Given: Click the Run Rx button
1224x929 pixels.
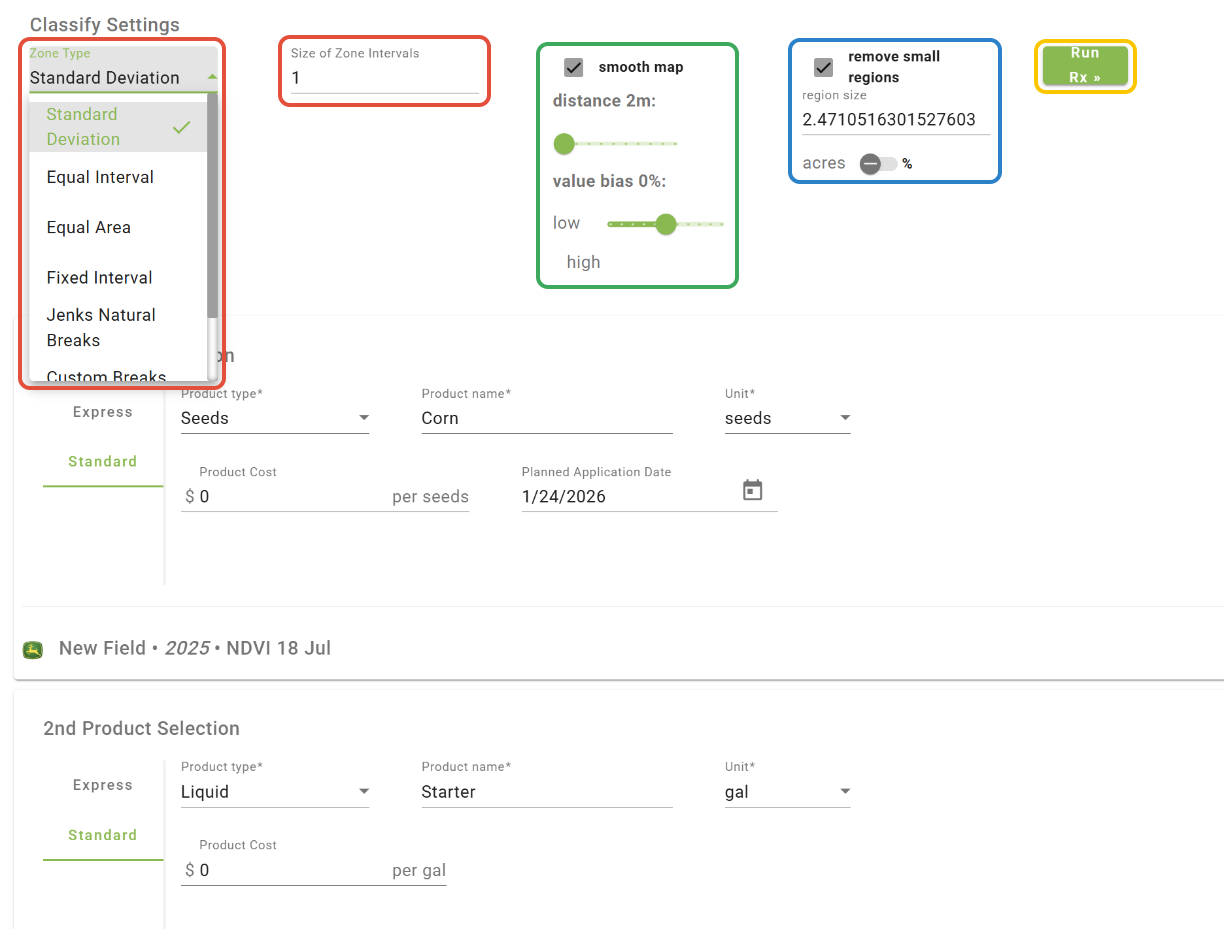Looking at the screenshot, I should tap(1085, 65).
